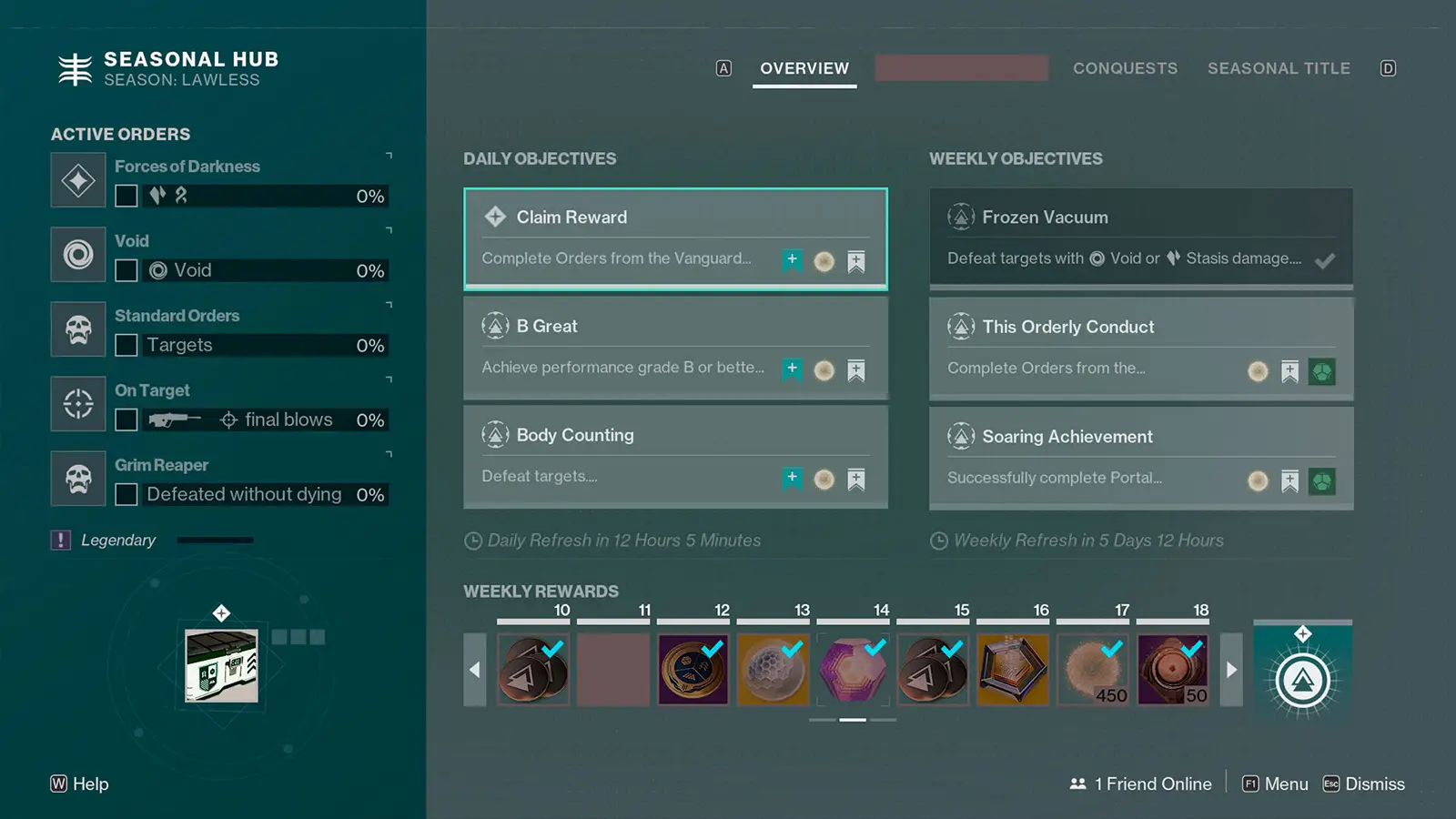Switch to the Conquests tab
The image size is (1456, 819).
tap(1126, 68)
